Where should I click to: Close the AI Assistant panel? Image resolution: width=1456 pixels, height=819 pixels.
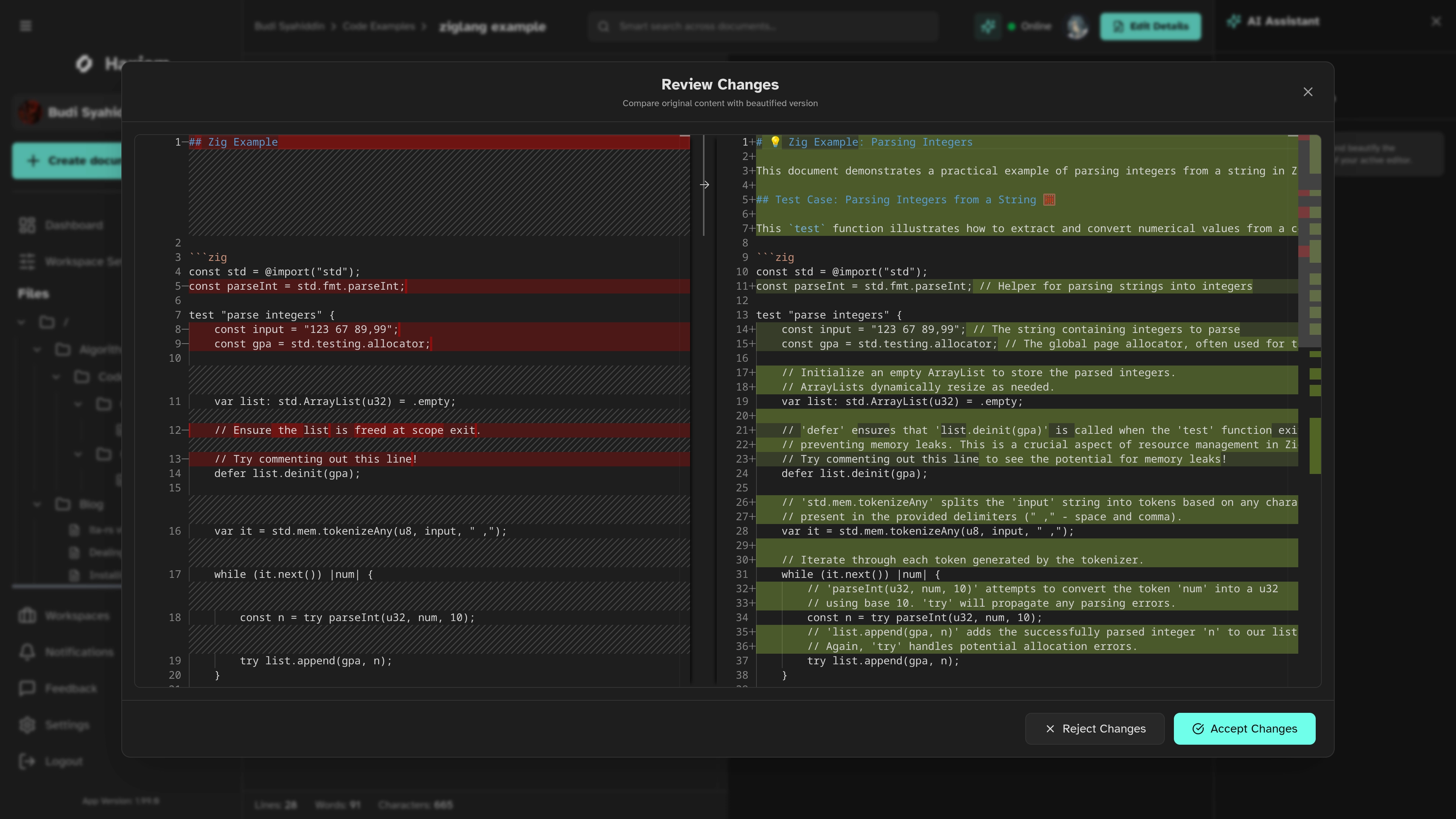[1436, 22]
